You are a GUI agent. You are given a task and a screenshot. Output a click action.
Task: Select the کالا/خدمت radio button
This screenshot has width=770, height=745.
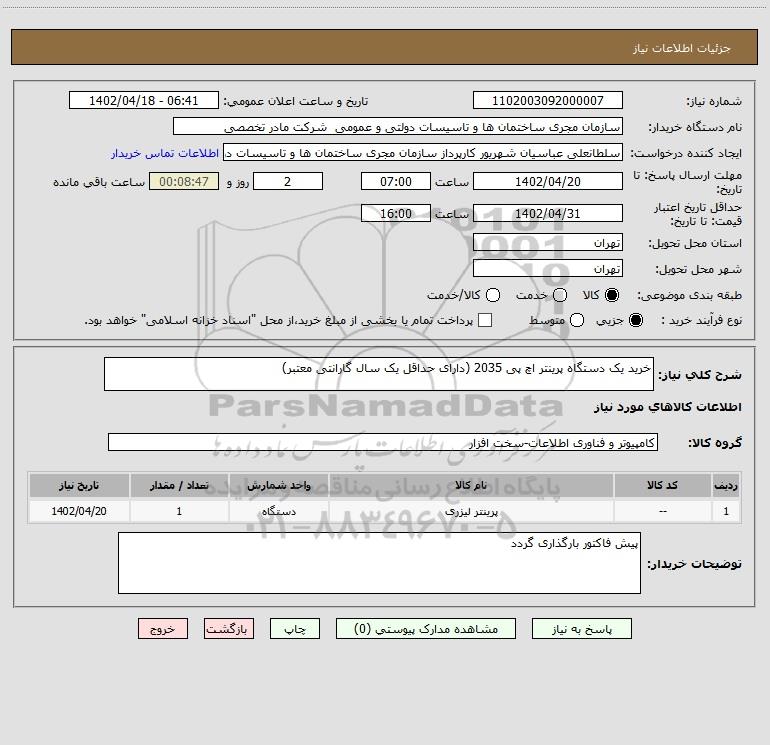tap(493, 295)
